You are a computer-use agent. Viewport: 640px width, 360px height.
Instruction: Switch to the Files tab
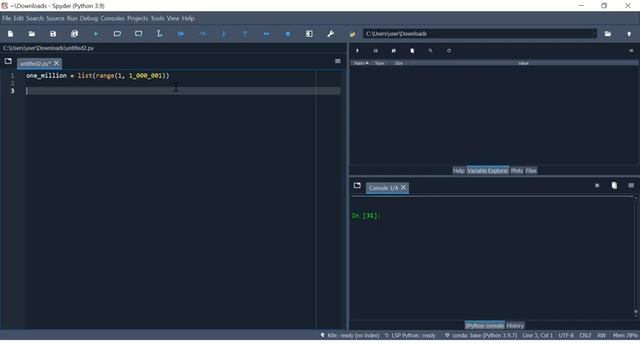(531, 171)
